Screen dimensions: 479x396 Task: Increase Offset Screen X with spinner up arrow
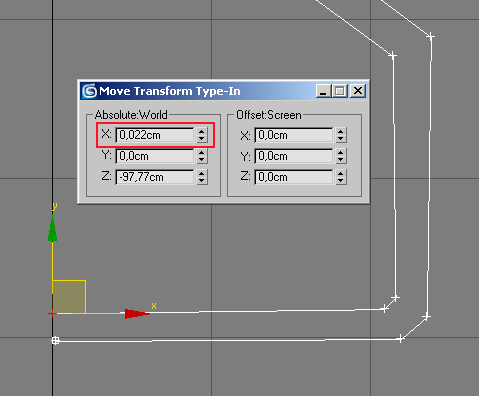(340, 131)
